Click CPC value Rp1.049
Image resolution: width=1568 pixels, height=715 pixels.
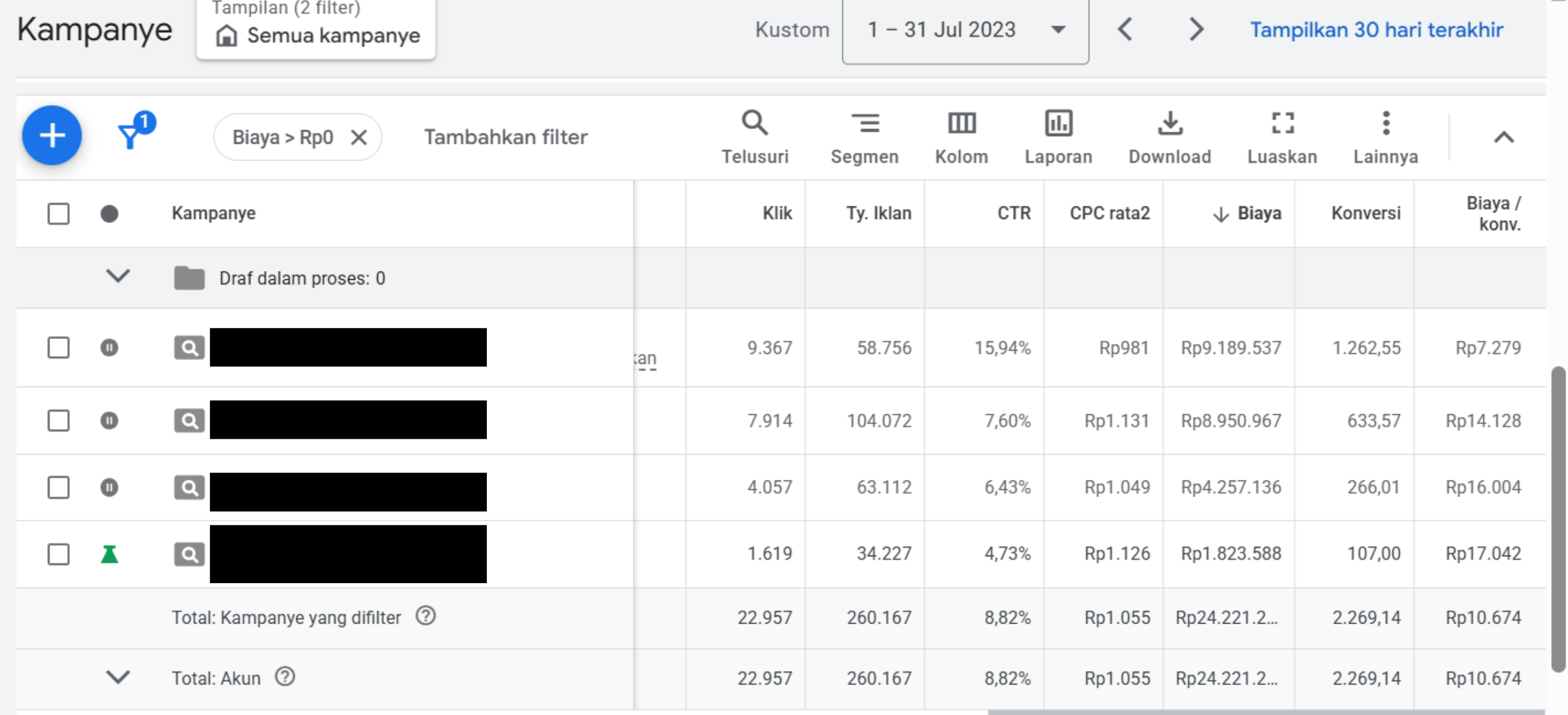point(1117,487)
